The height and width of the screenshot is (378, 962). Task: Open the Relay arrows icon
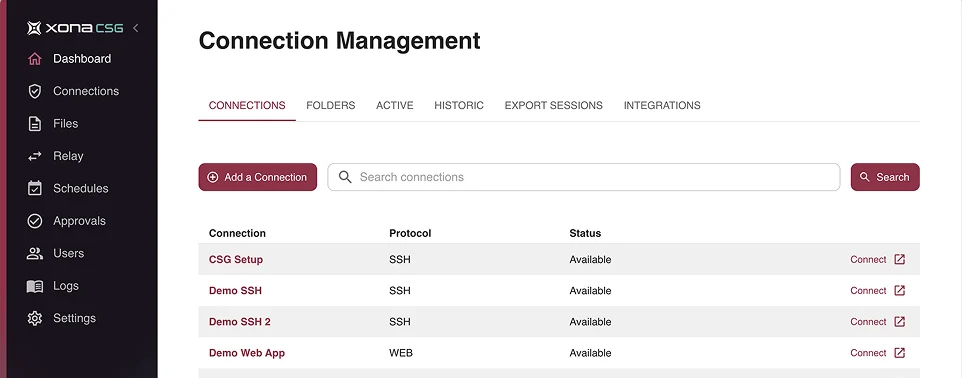point(35,156)
